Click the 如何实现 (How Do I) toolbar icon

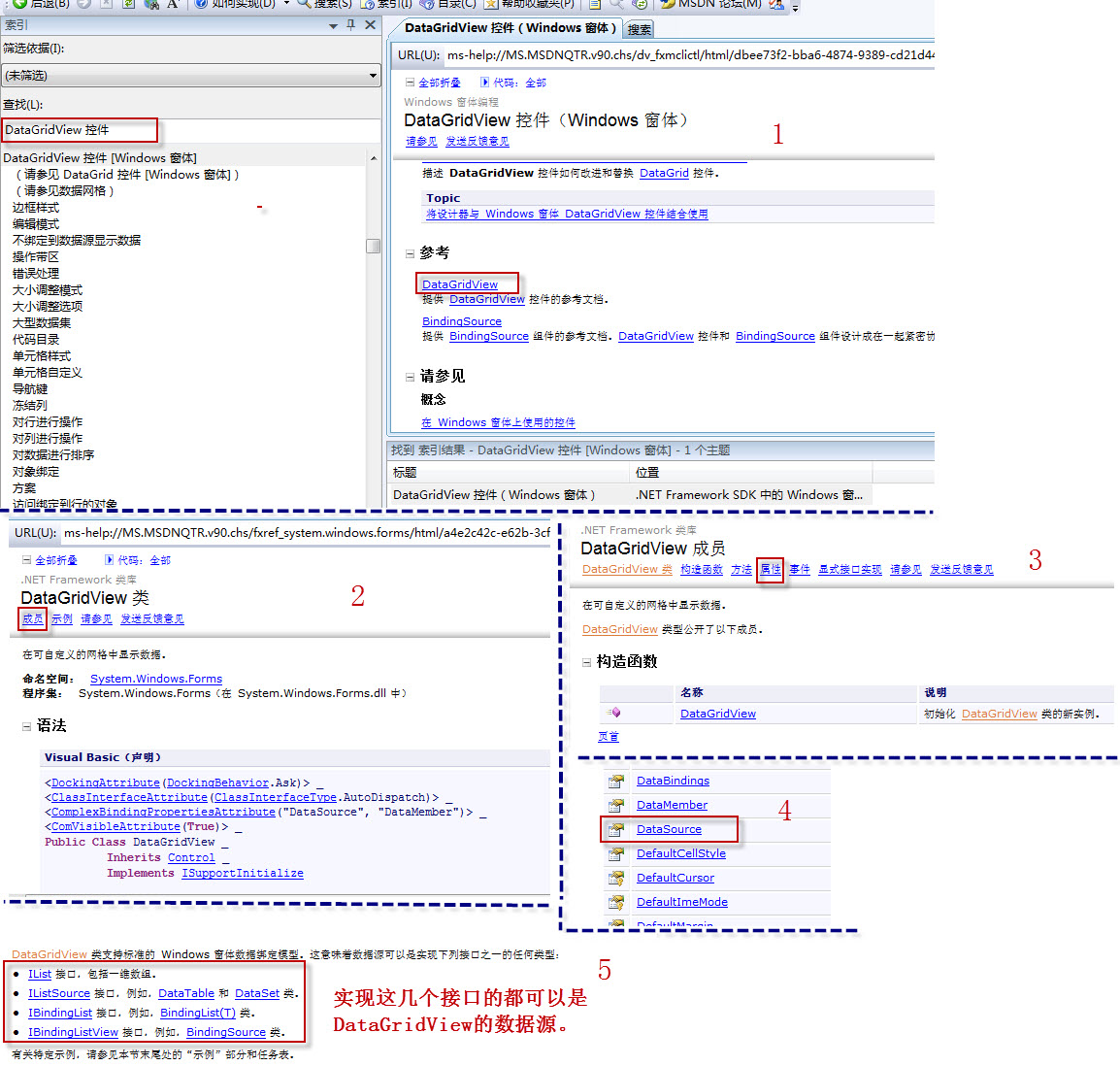(202, 4)
